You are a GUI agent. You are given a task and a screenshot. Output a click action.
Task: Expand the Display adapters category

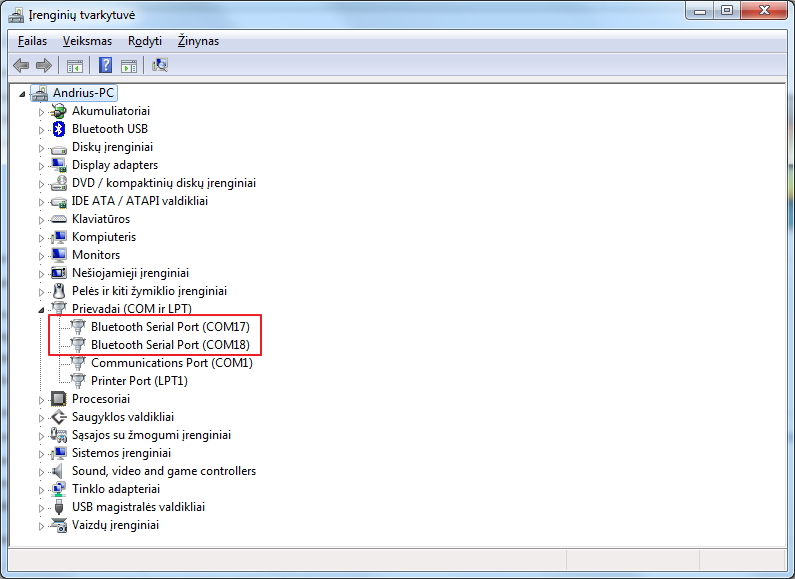pos(41,166)
